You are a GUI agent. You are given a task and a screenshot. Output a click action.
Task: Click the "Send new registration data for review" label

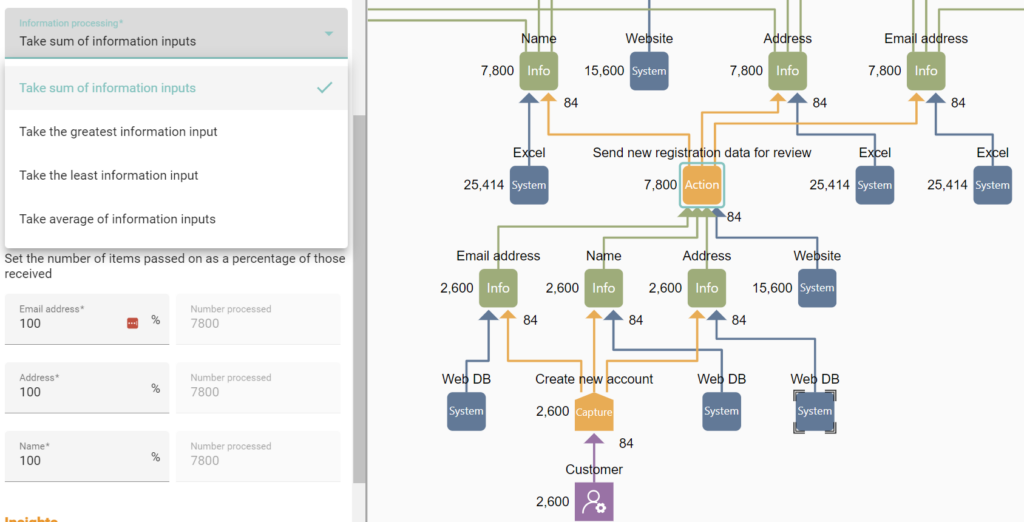click(702, 152)
